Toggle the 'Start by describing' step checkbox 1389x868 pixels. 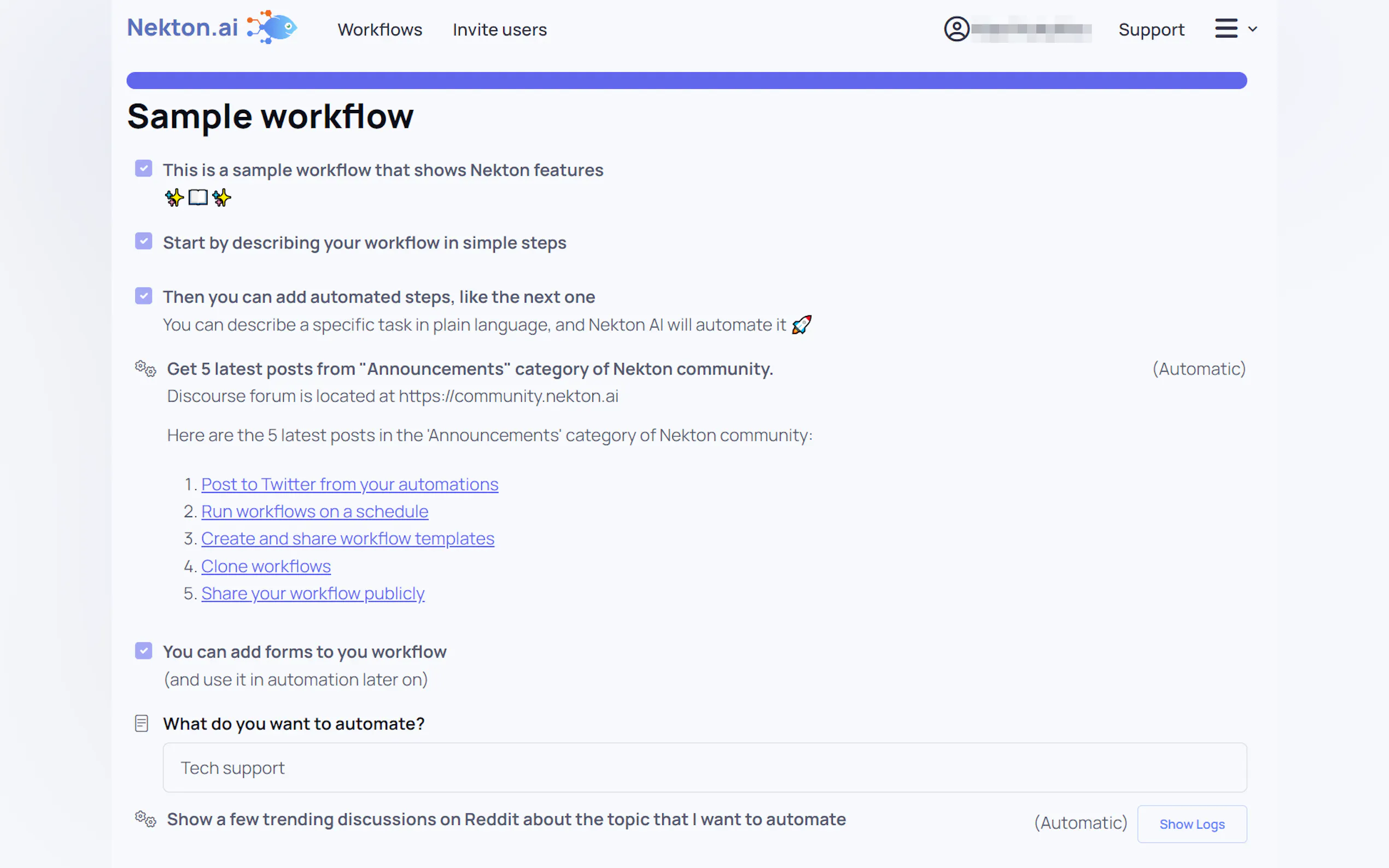tap(144, 241)
